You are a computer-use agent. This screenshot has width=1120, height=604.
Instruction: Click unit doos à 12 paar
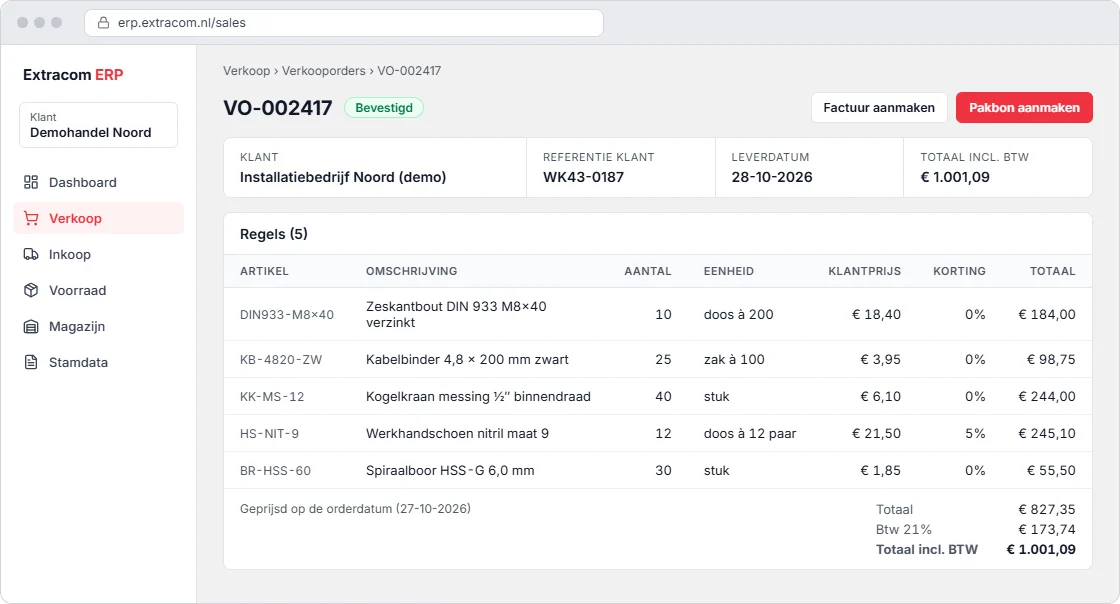[750, 434]
